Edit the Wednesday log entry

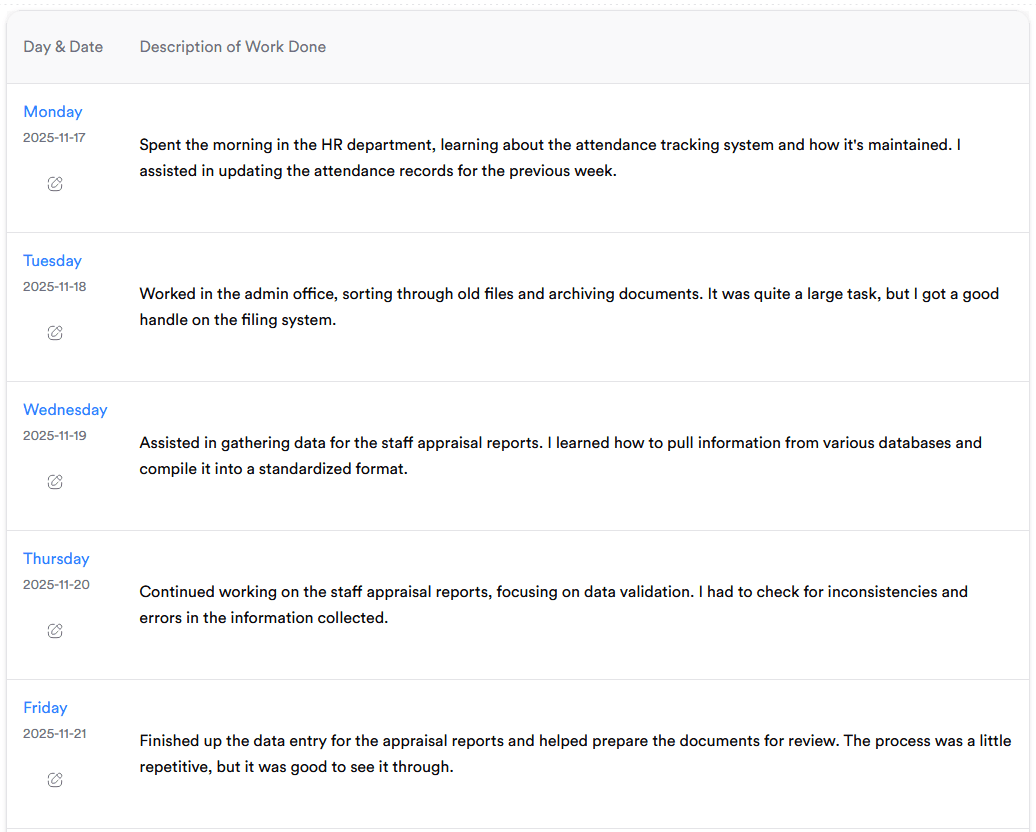point(55,482)
